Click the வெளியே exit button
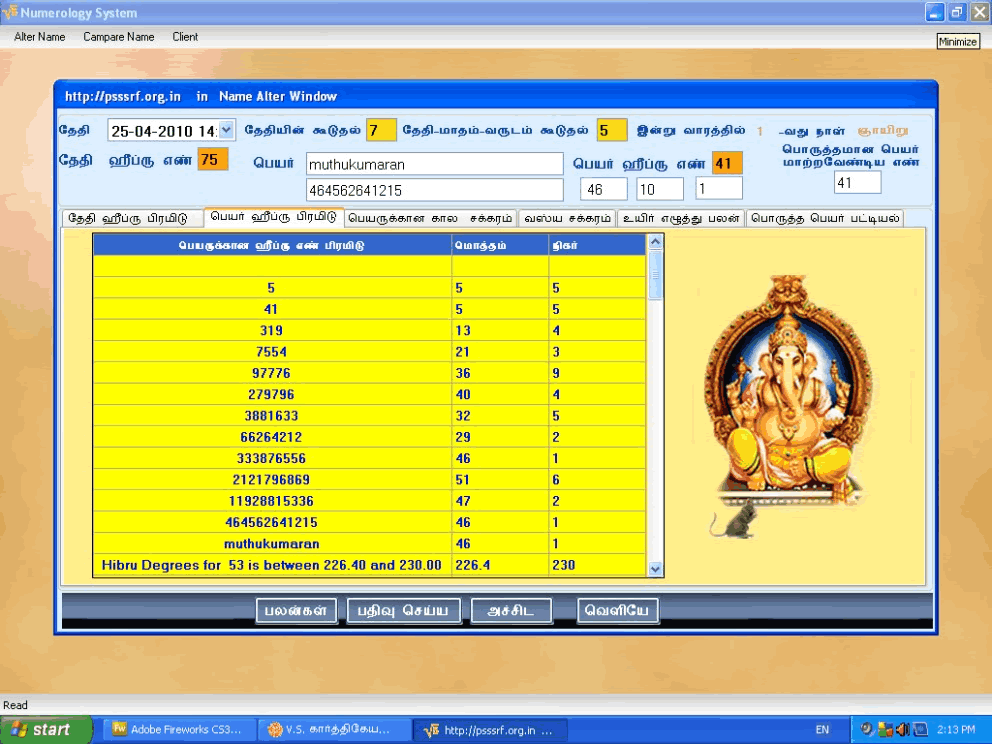Screen dimensions: 992x744 tap(617, 611)
